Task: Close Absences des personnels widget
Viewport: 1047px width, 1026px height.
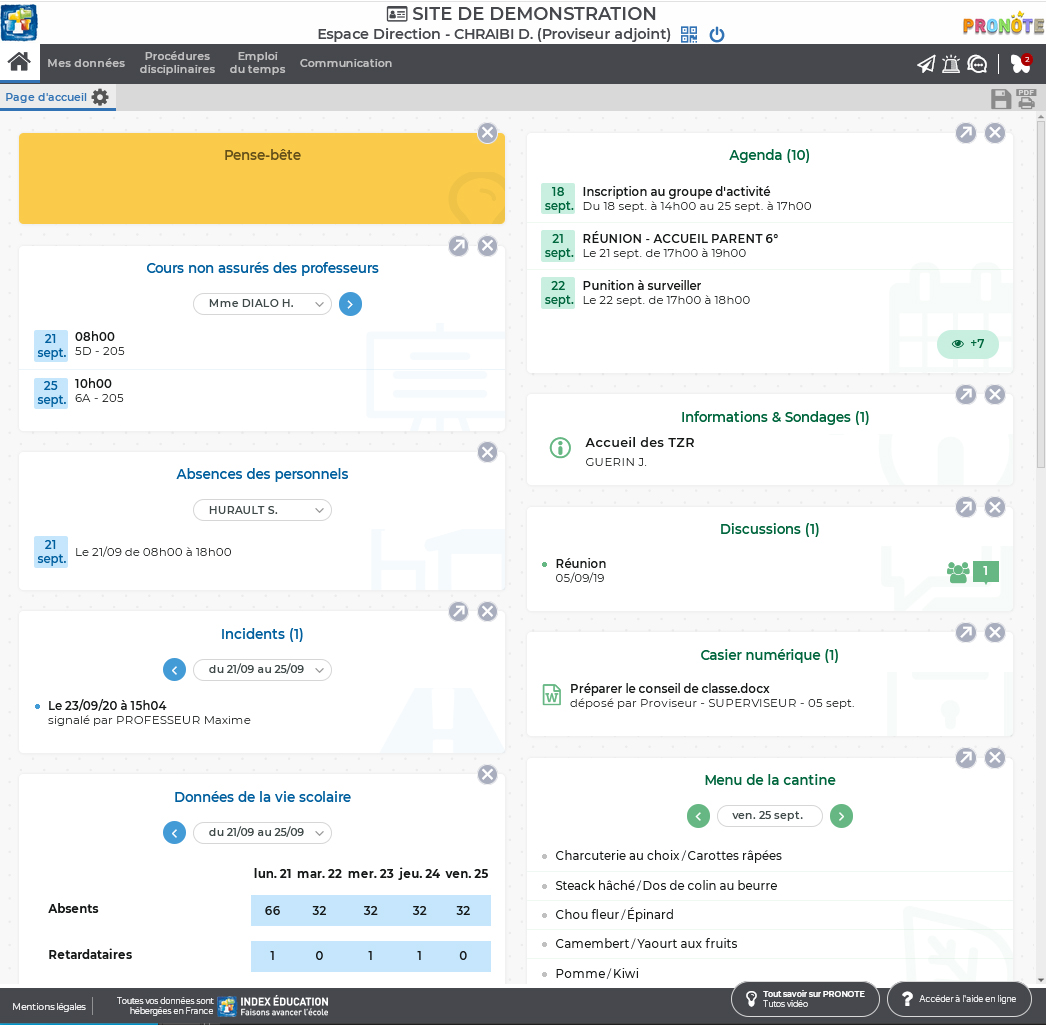Action: coord(487,452)
